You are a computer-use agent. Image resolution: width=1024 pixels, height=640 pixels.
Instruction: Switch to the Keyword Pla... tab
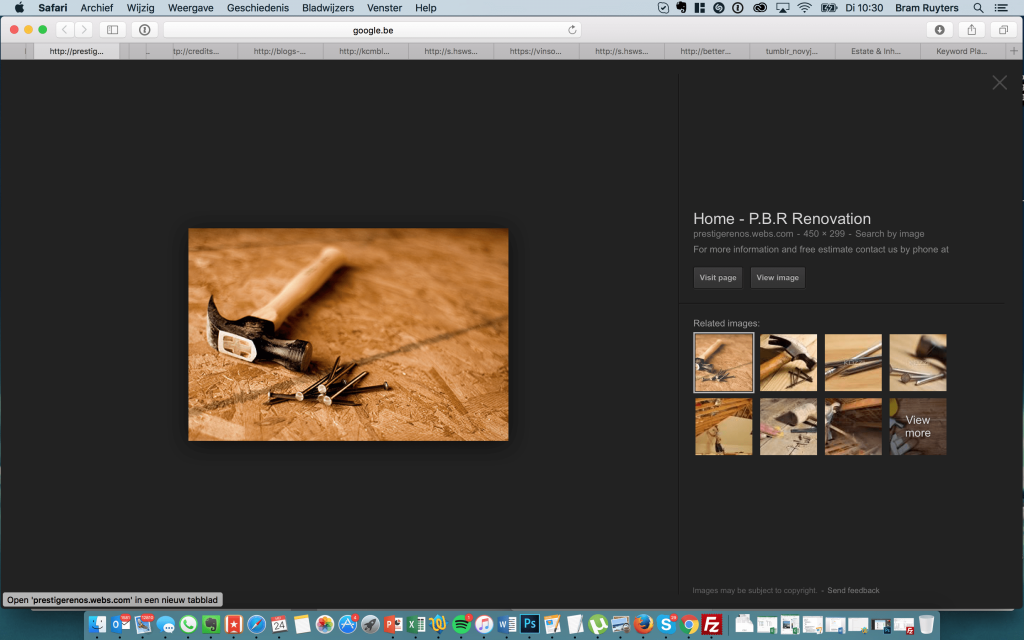pyautogui.click(x=961, y=51)
